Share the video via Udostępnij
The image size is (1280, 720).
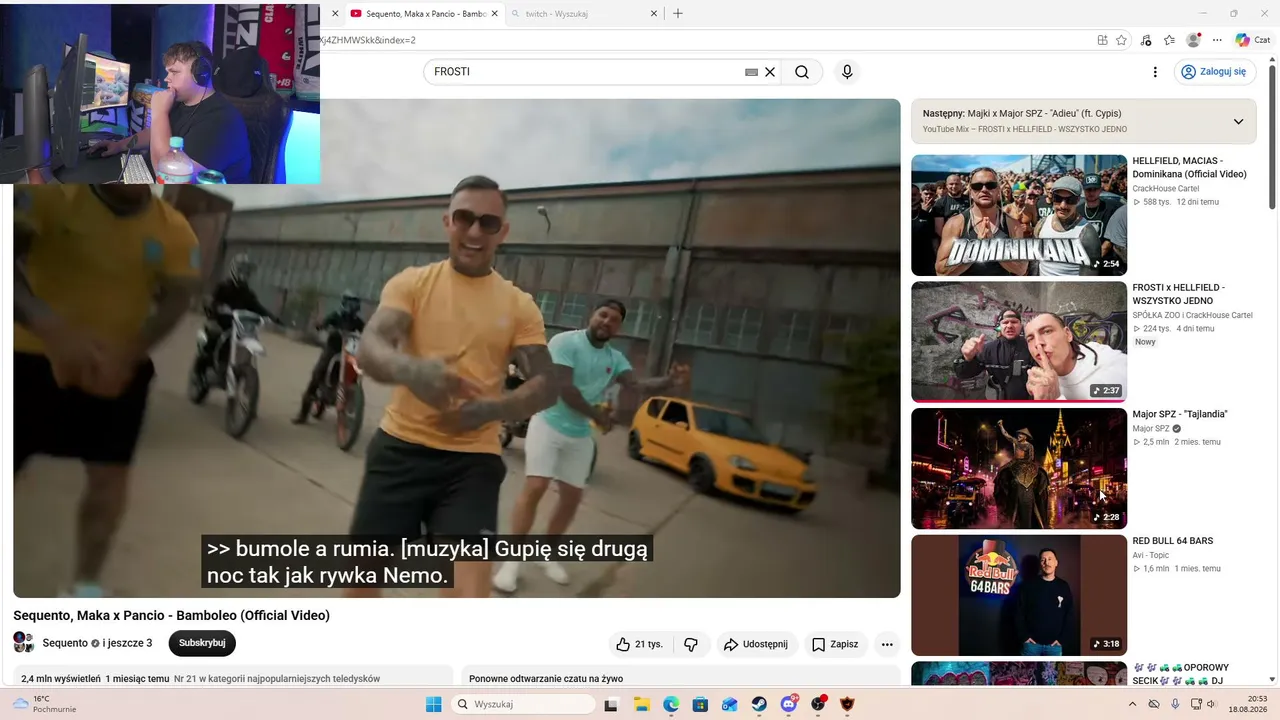[x=755, y=644]
